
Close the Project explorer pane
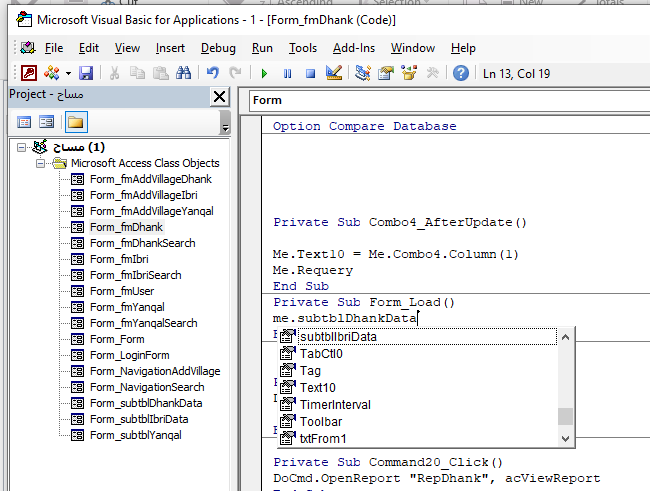pos(219,97)
